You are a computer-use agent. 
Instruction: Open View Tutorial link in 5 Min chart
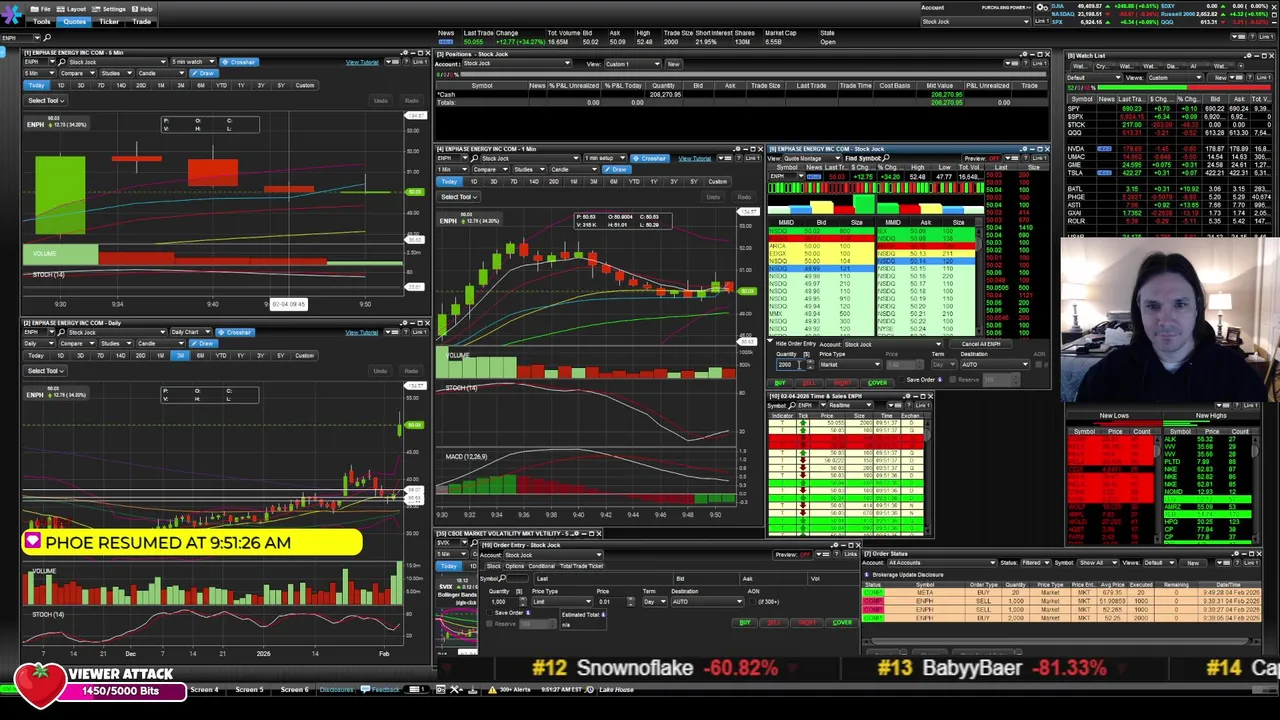(362, 62)
